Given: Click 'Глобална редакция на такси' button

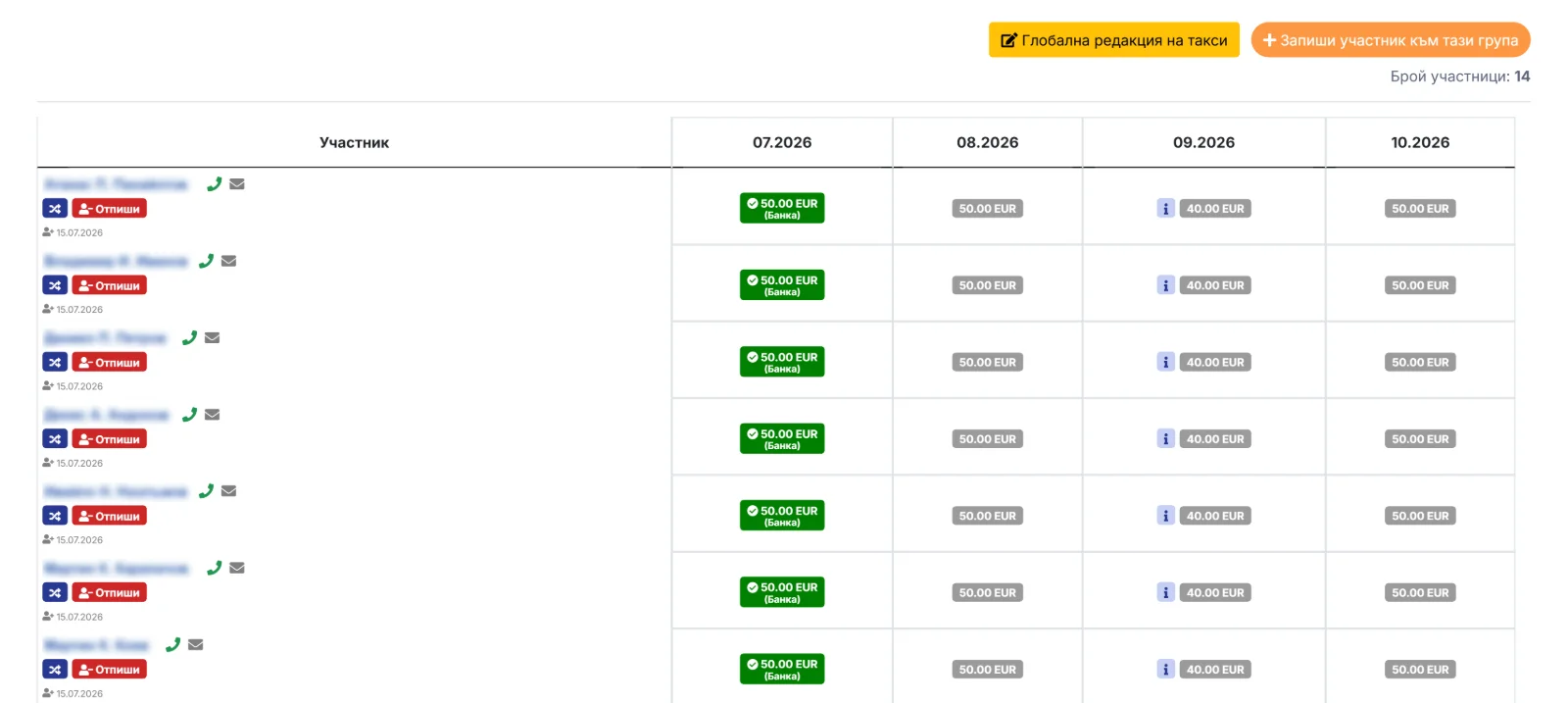Looking at the screenshot, I should click(x=1114, y=40).
